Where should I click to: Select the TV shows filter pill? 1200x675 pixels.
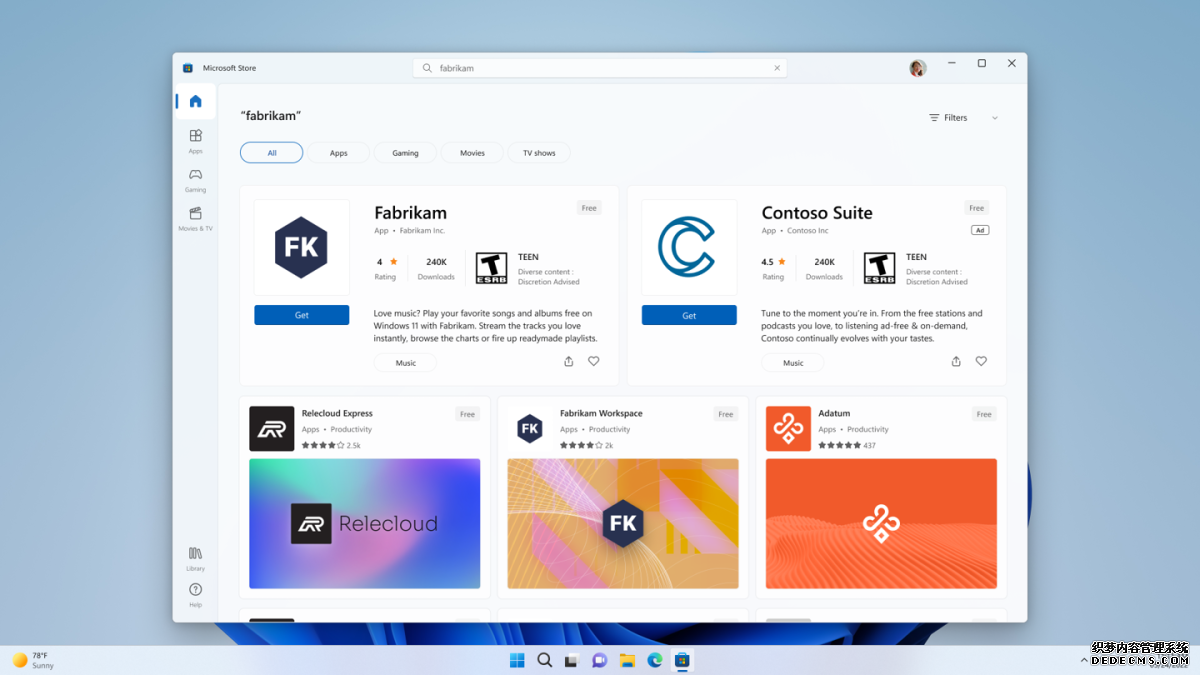tap(539, 153)
